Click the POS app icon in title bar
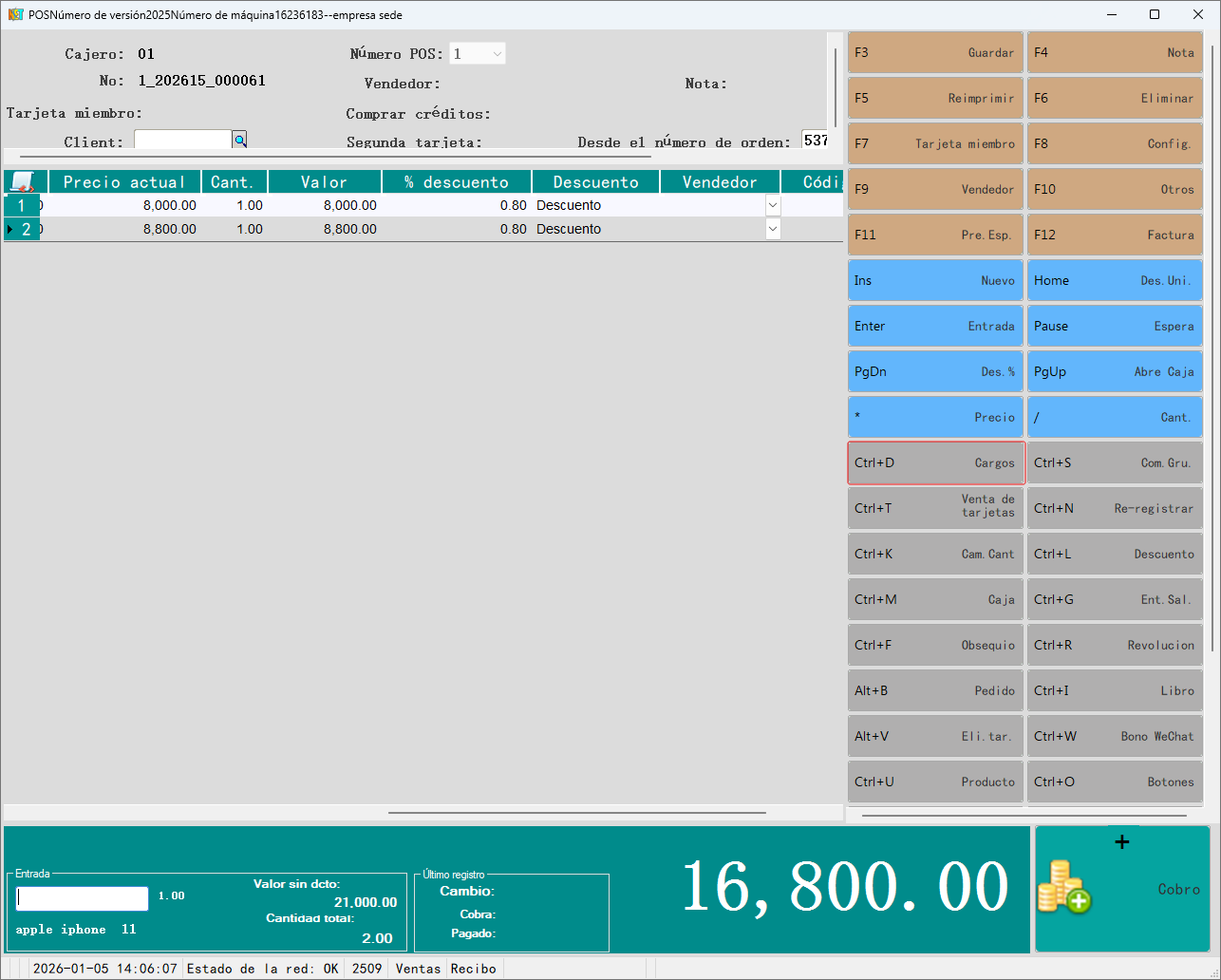 (15, 14)
